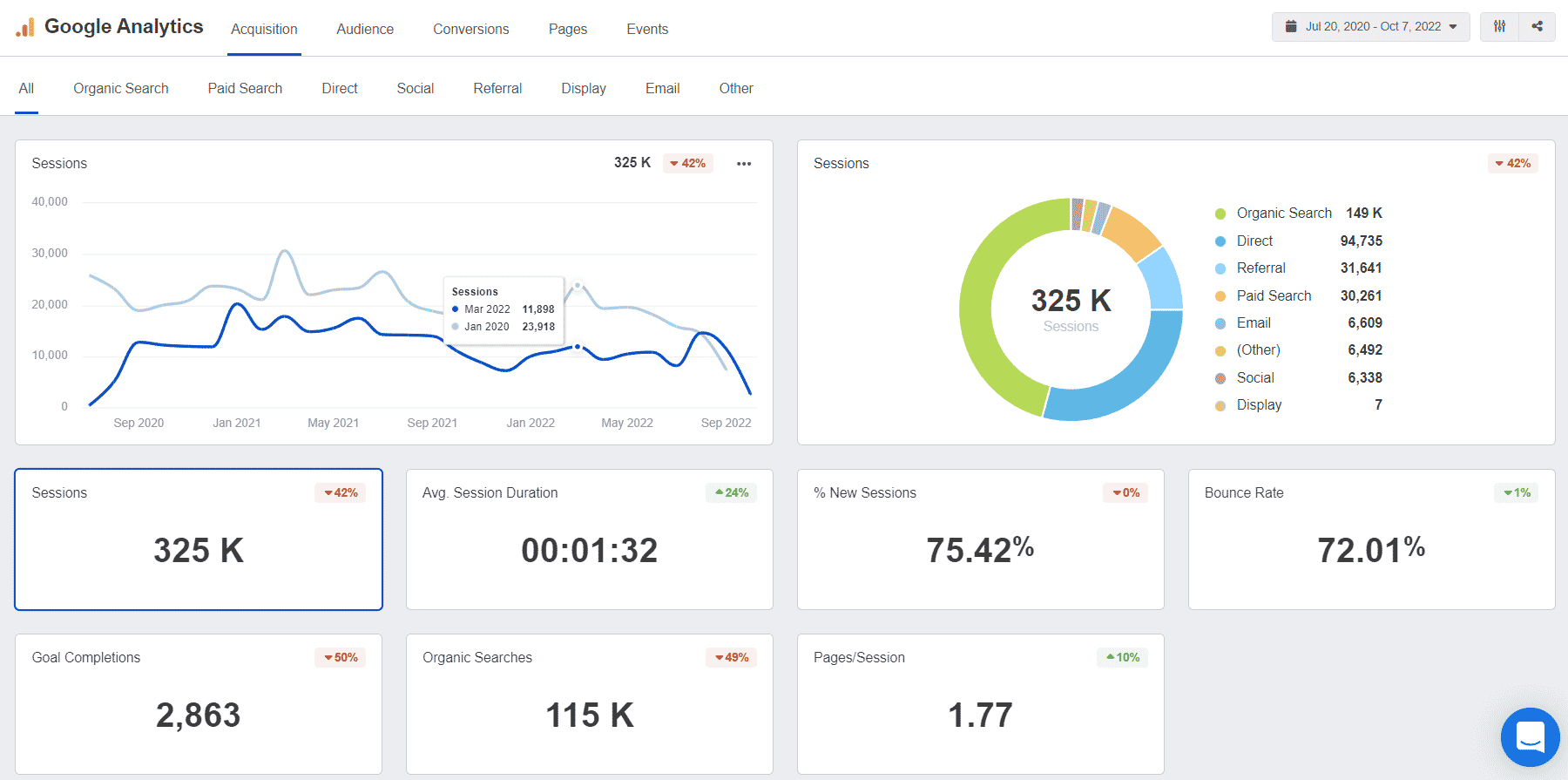This screenshot has width=1568, height=780.
Task: Click the Jan 2020 tooltip row value 23,918
Action: 538,327
